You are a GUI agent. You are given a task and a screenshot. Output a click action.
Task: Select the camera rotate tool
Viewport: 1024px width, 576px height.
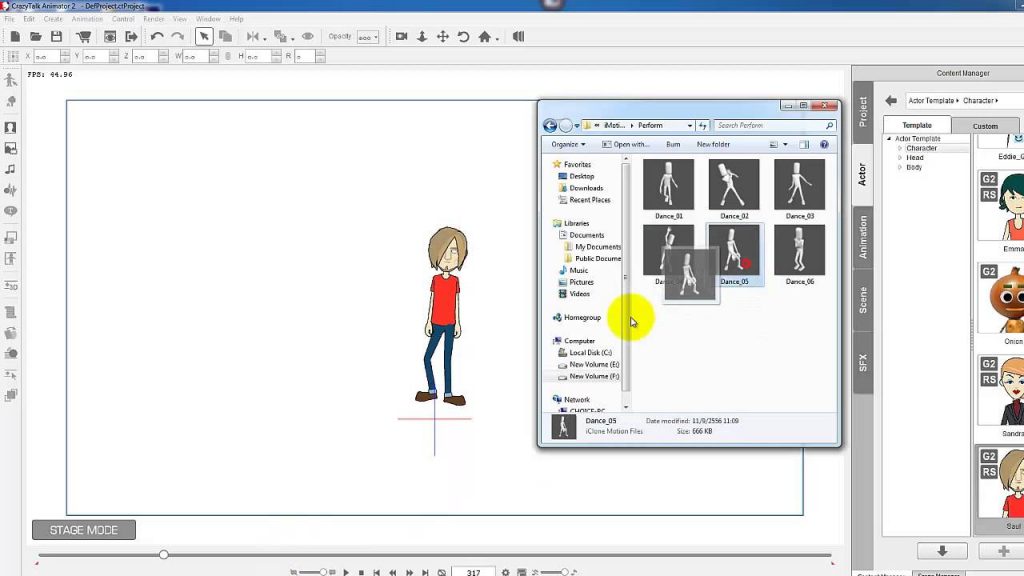tap(464, 37)
